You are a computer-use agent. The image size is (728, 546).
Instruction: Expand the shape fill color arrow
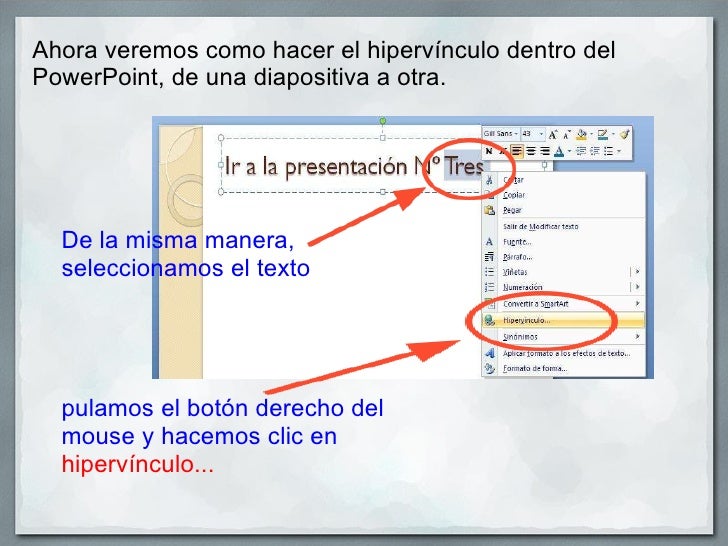[591, 135]
